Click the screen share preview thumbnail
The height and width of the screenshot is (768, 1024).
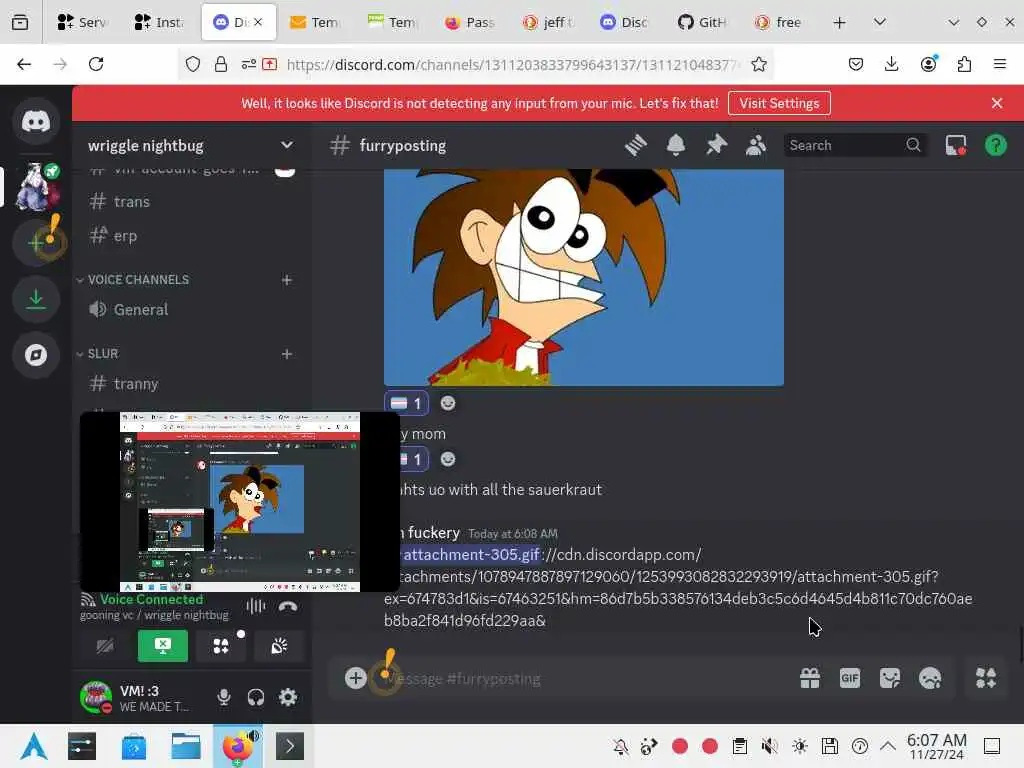click(240, 502)
